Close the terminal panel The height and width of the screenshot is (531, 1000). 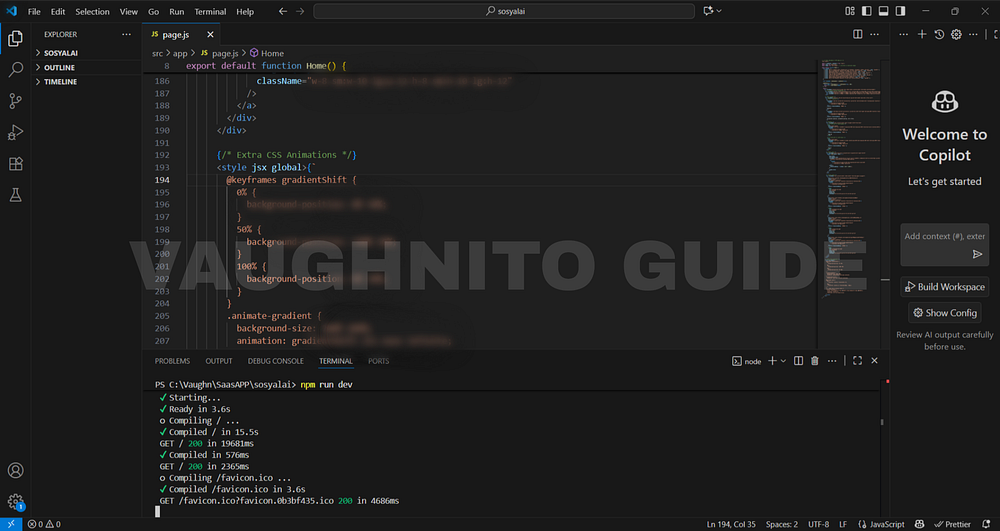[874, 361]
